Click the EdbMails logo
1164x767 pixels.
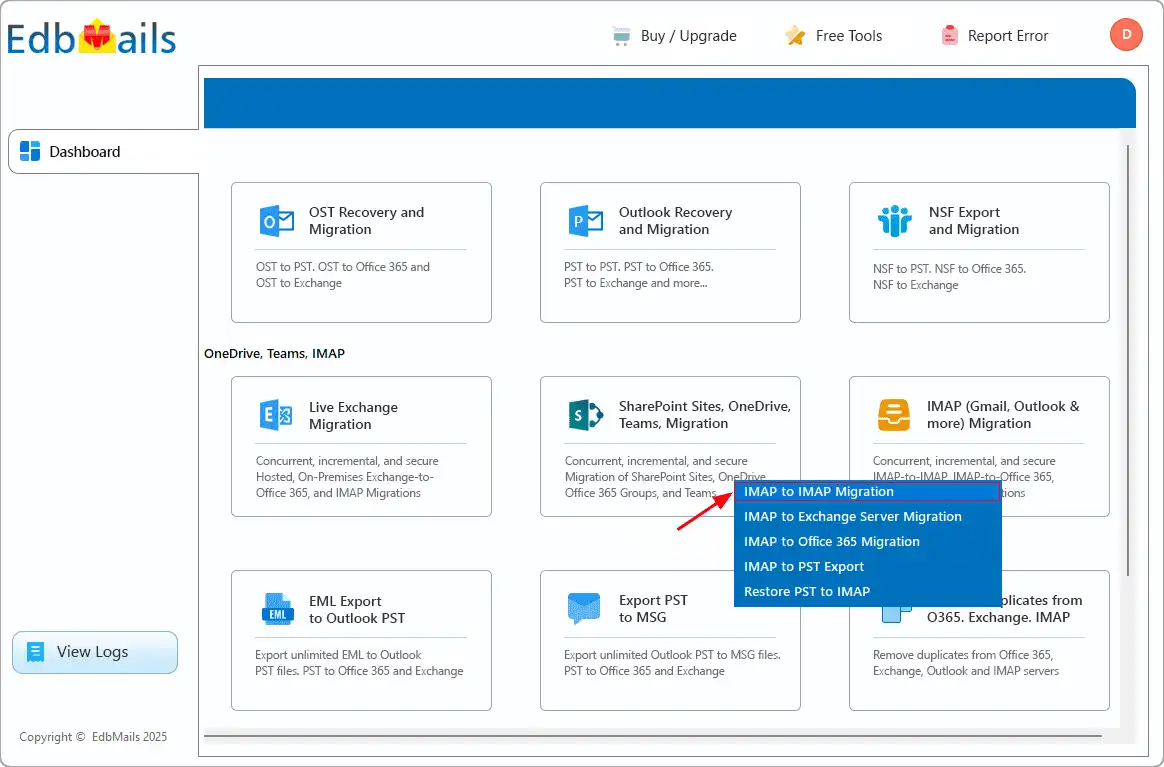91,37
